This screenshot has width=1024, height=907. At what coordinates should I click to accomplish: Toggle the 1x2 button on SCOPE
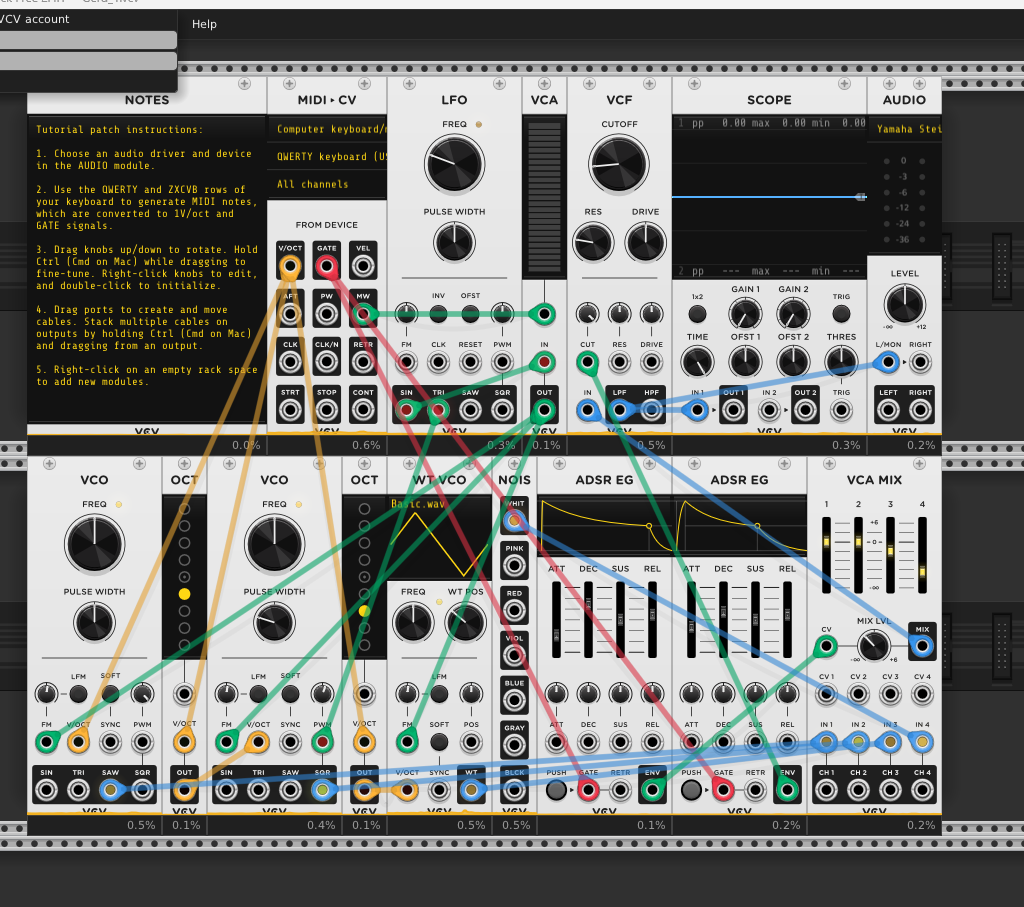tap(697, 314)
